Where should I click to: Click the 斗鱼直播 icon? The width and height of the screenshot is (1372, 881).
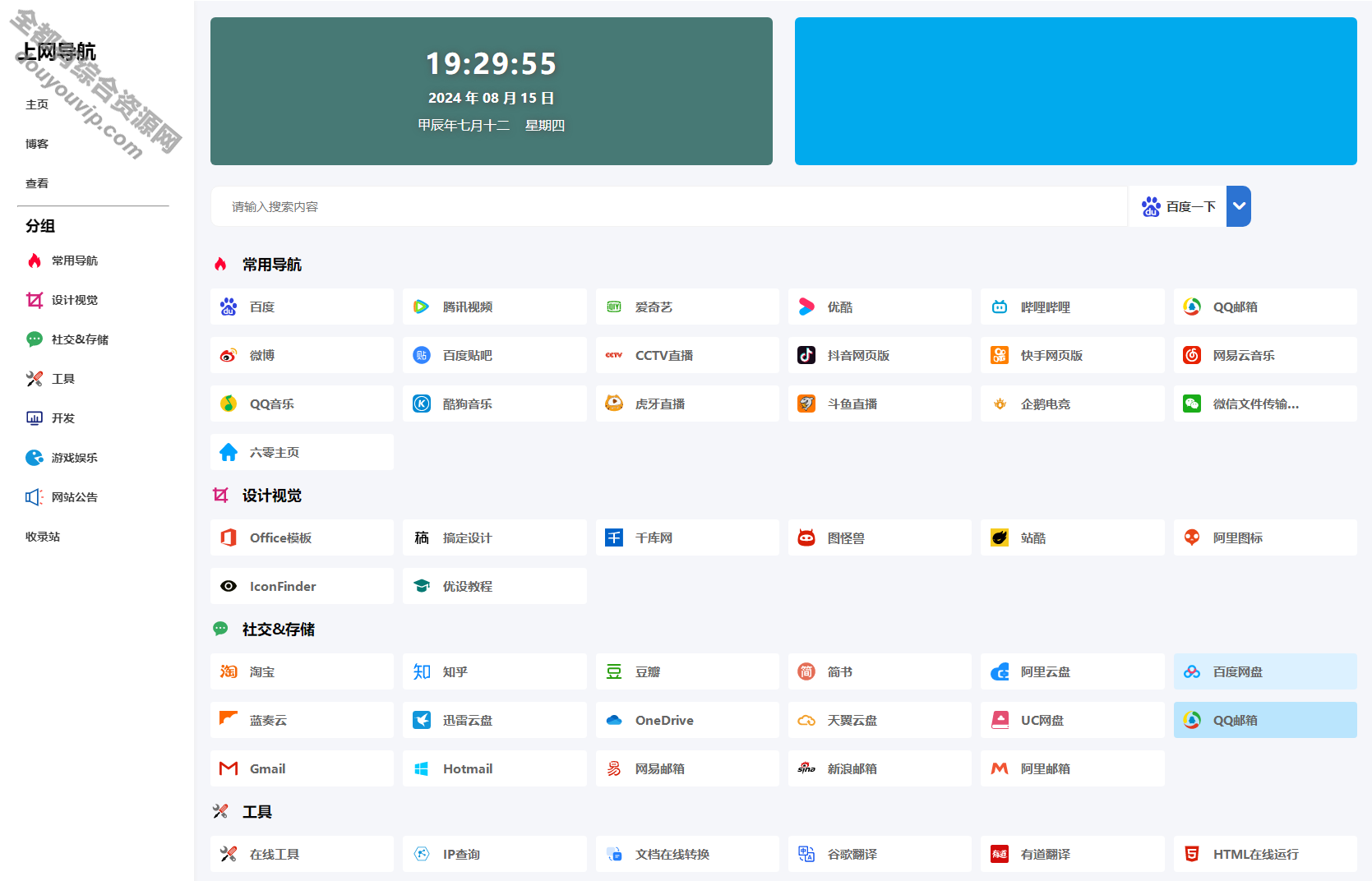(806, 404)
